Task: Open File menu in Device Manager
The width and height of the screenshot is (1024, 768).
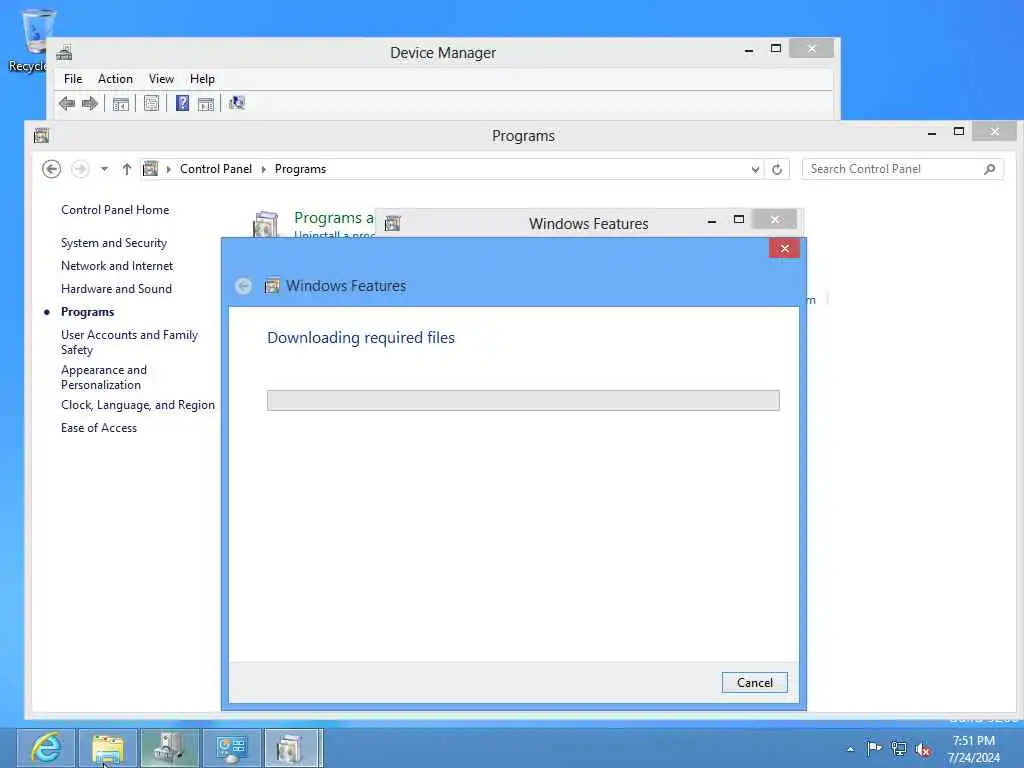Action: coord(73,79)
